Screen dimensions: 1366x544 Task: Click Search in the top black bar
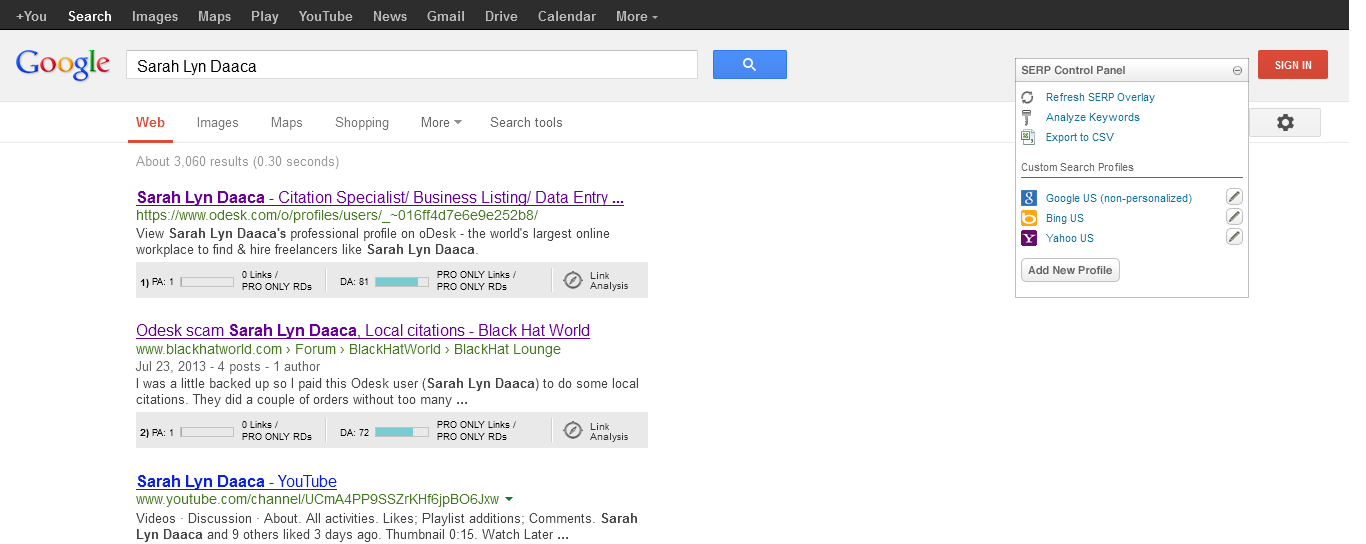point(90,16)
